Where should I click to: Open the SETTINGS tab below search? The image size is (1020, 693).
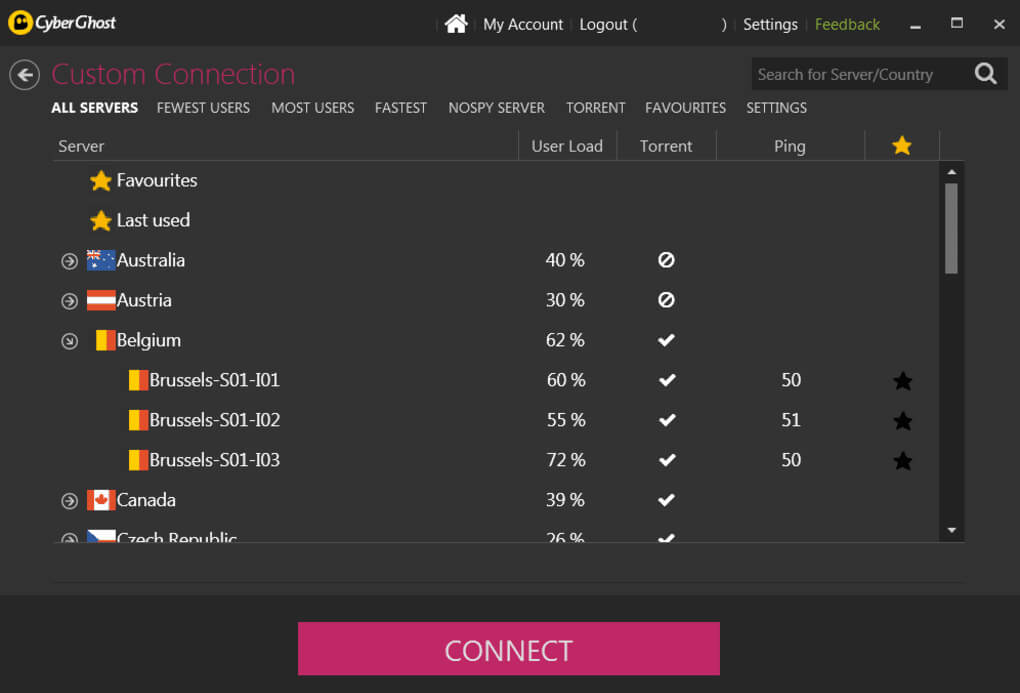[777, 108]
